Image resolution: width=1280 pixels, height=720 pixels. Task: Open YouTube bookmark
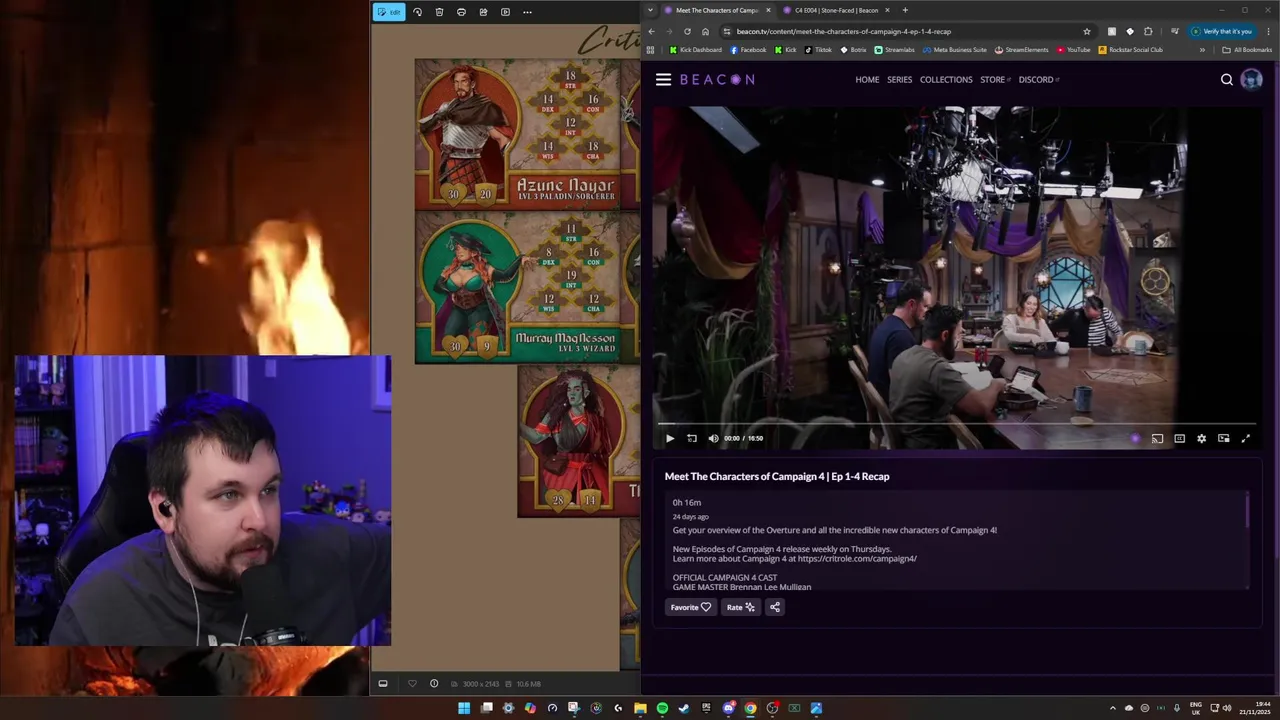pos(1074,50)
